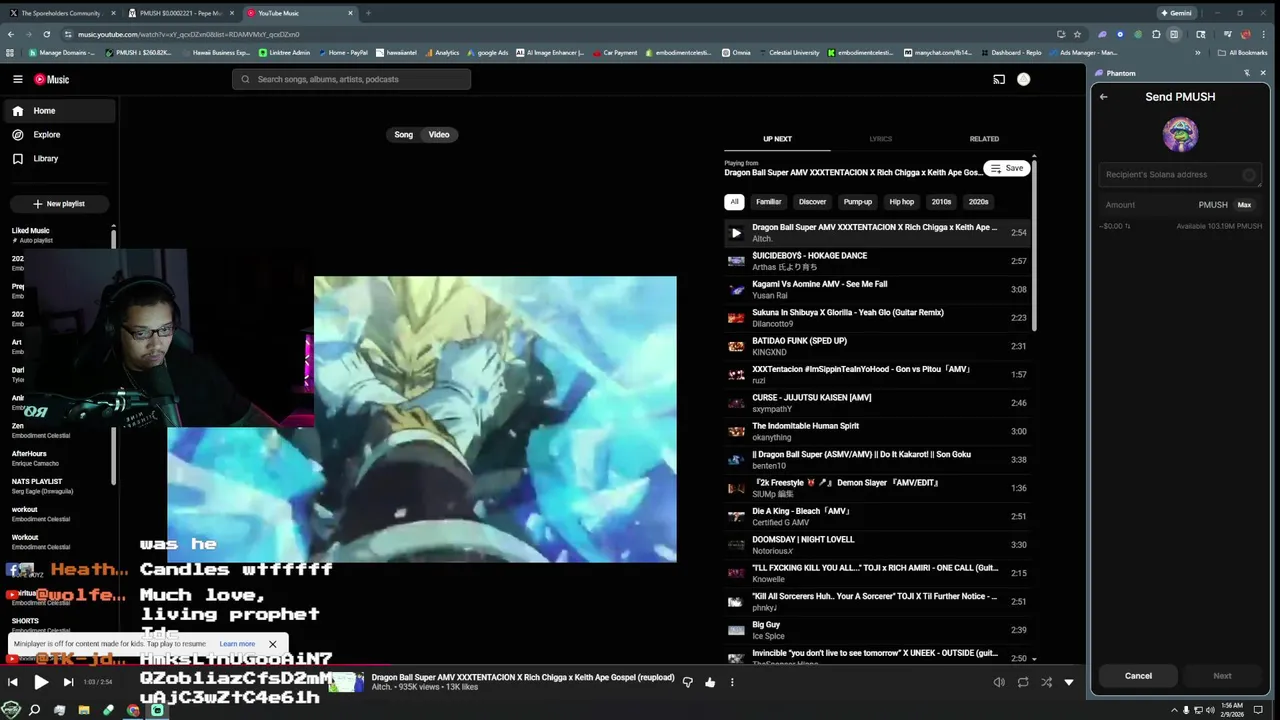Click the YouTube Music logo

[52, 79]
